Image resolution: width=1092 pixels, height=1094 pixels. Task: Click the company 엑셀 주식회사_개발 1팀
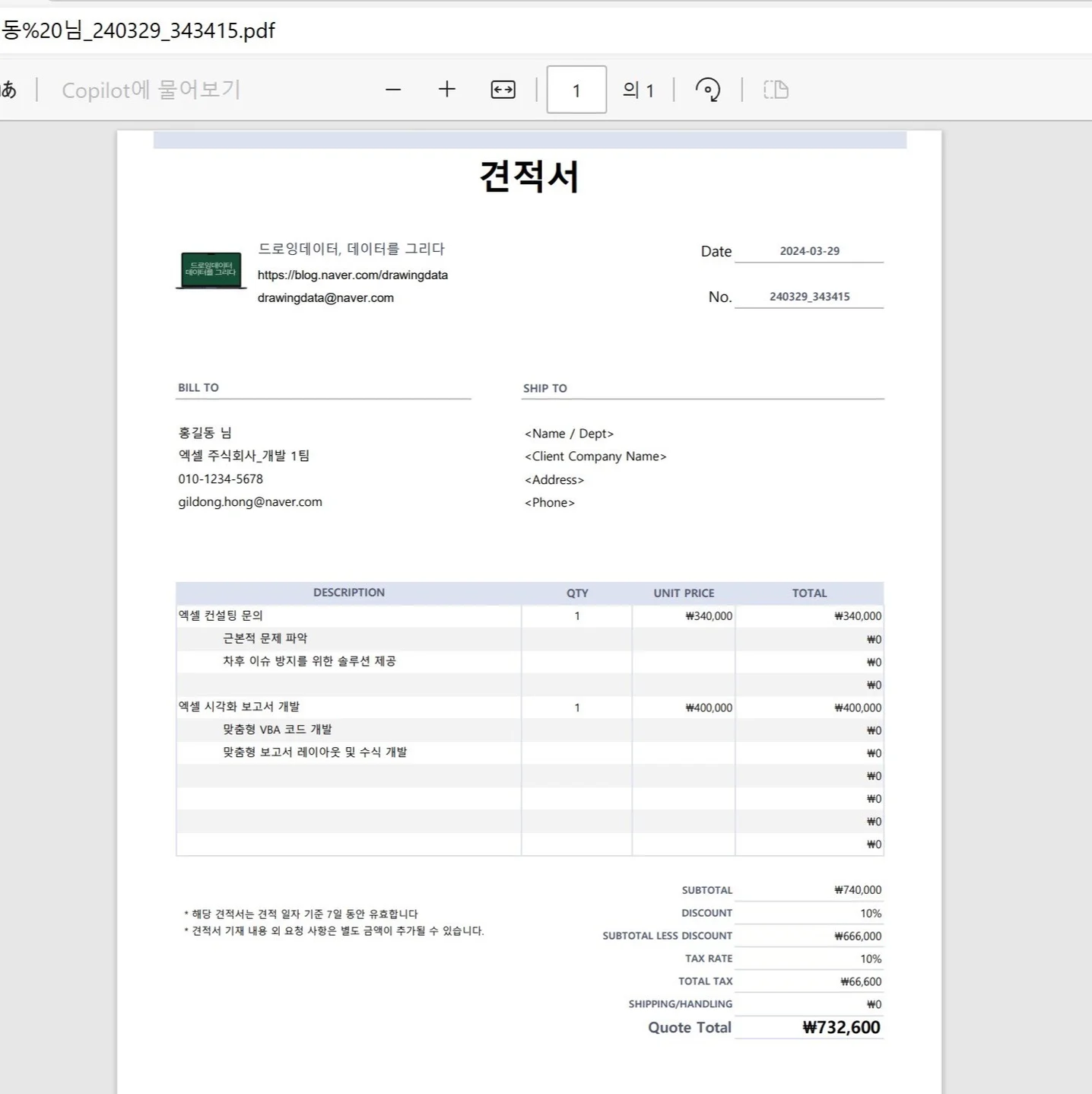(x=243, y=456)
